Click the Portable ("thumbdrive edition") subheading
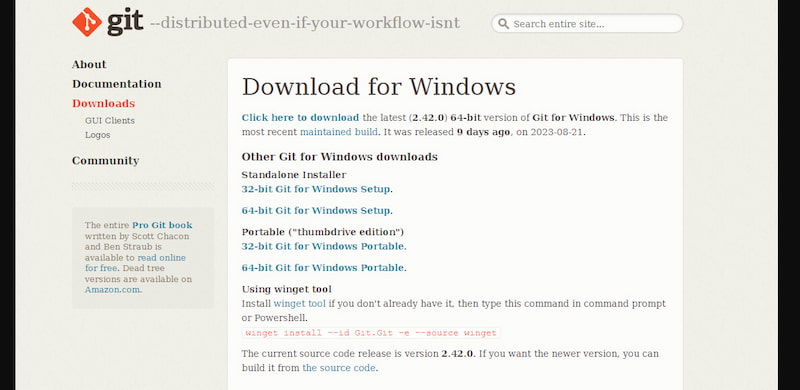 coord(323,232)
